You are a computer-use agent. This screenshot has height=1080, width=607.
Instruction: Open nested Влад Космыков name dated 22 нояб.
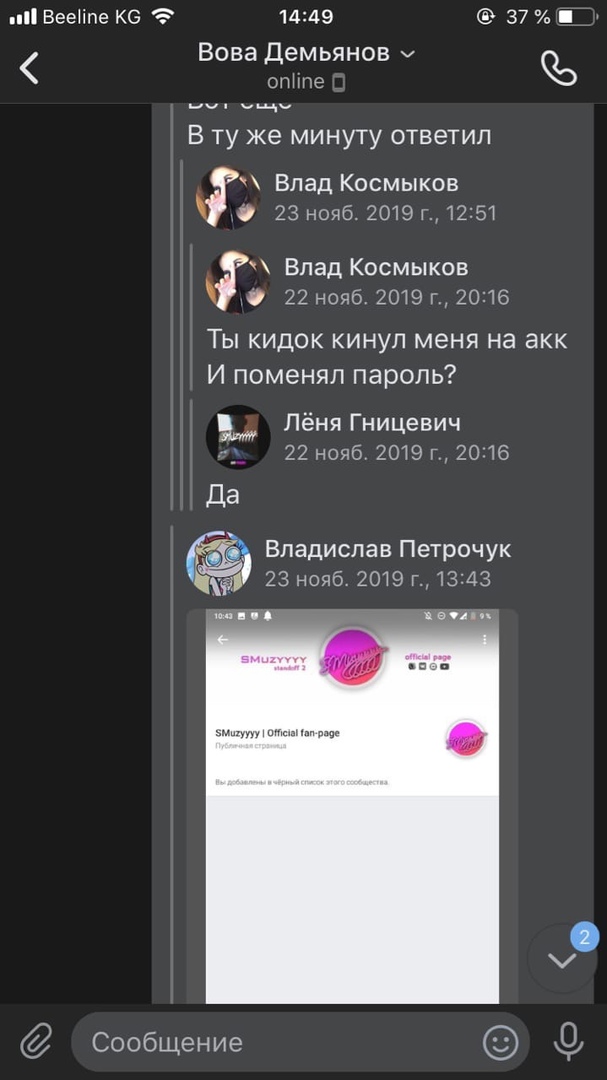point(376,267)
